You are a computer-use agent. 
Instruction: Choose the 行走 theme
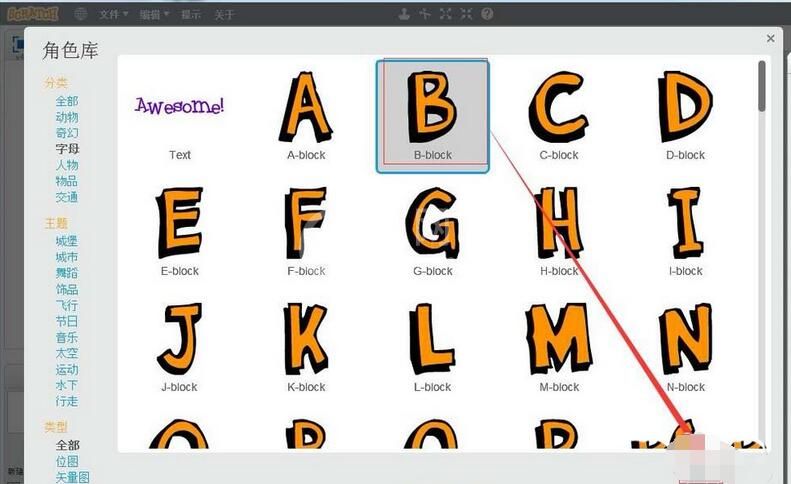tap(67, 401)
